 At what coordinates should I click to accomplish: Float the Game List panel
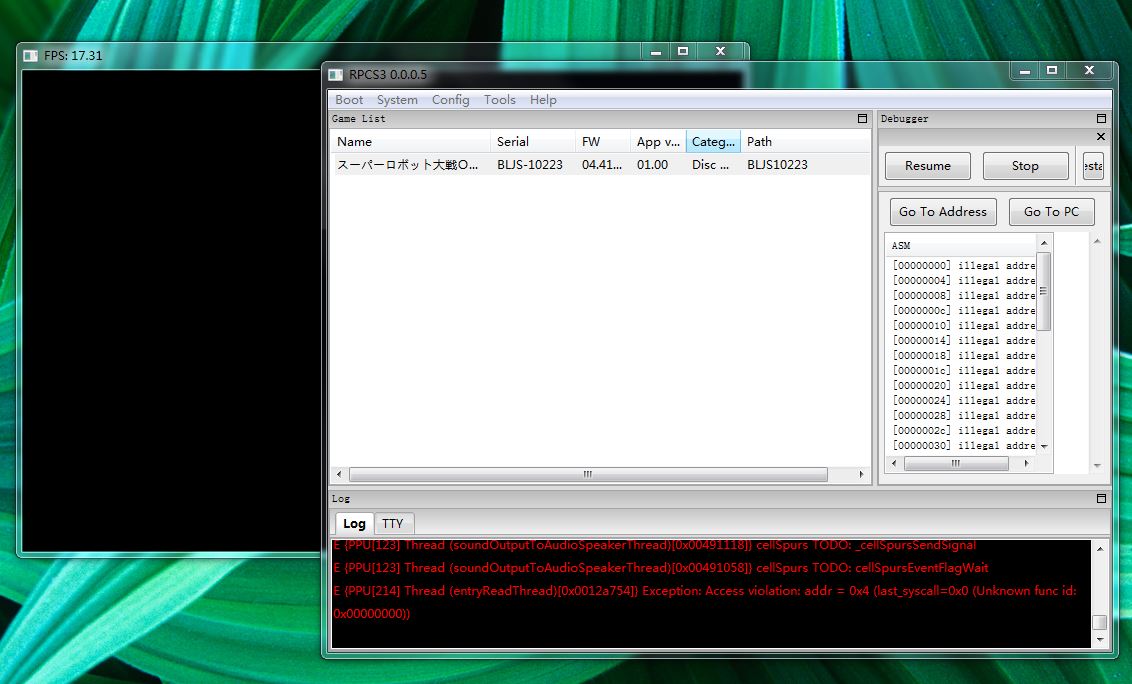(862, 119)
